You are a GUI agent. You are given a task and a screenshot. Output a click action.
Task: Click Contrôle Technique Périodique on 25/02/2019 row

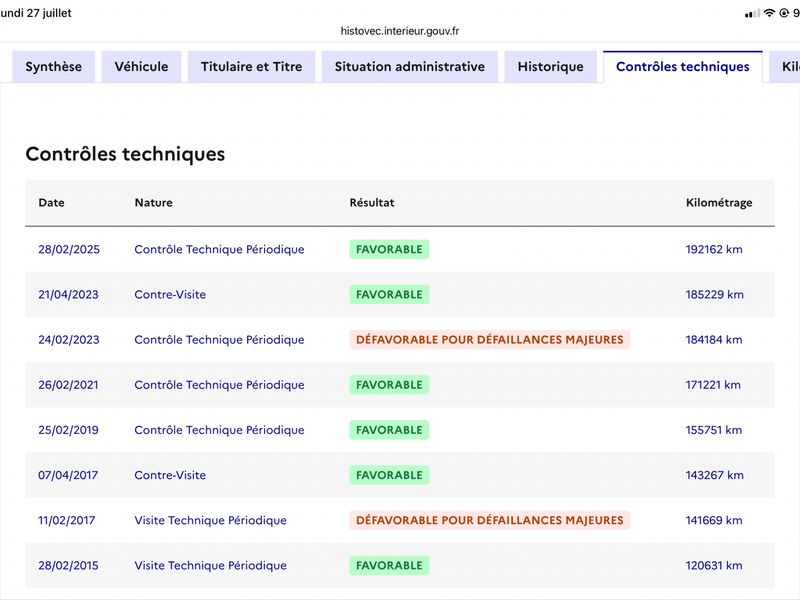[x=219, y=430]
